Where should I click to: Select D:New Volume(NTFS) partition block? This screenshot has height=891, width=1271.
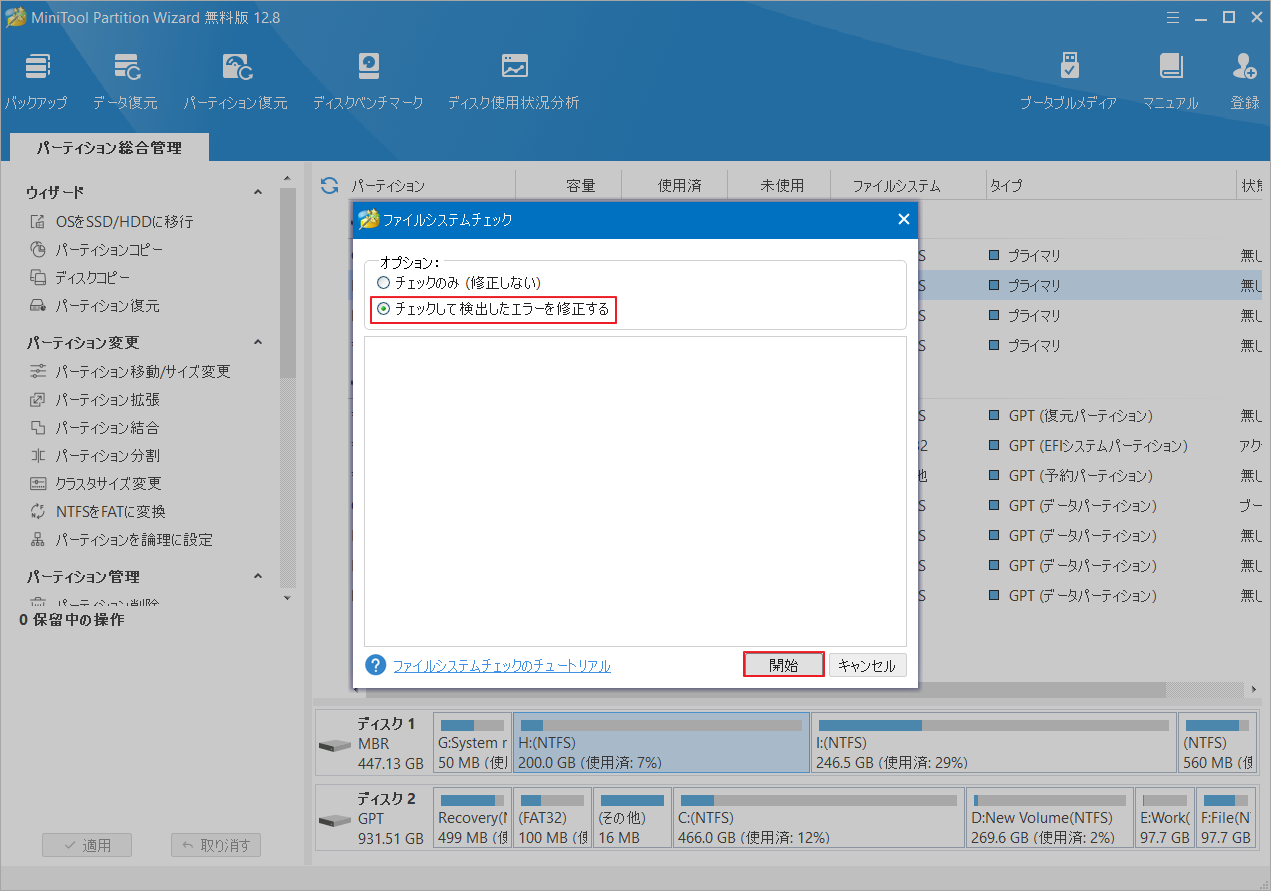click(1050, 817)
